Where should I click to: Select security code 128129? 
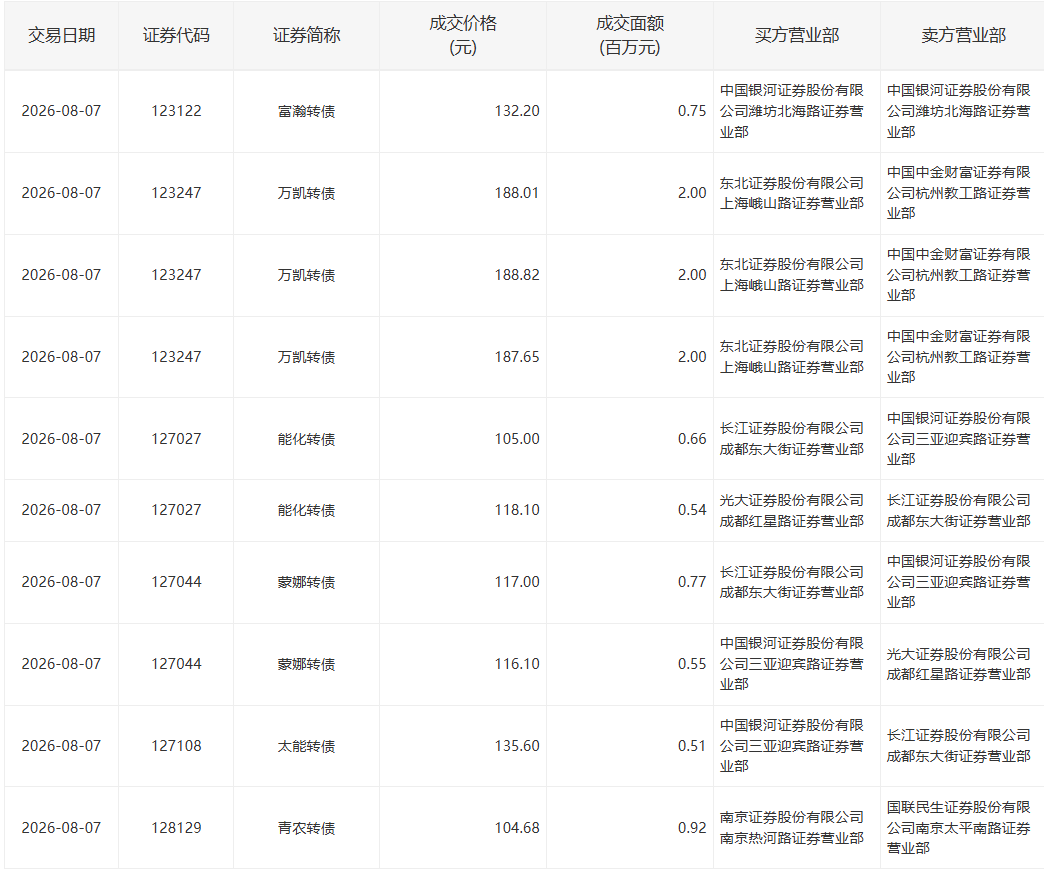point(176,828)
